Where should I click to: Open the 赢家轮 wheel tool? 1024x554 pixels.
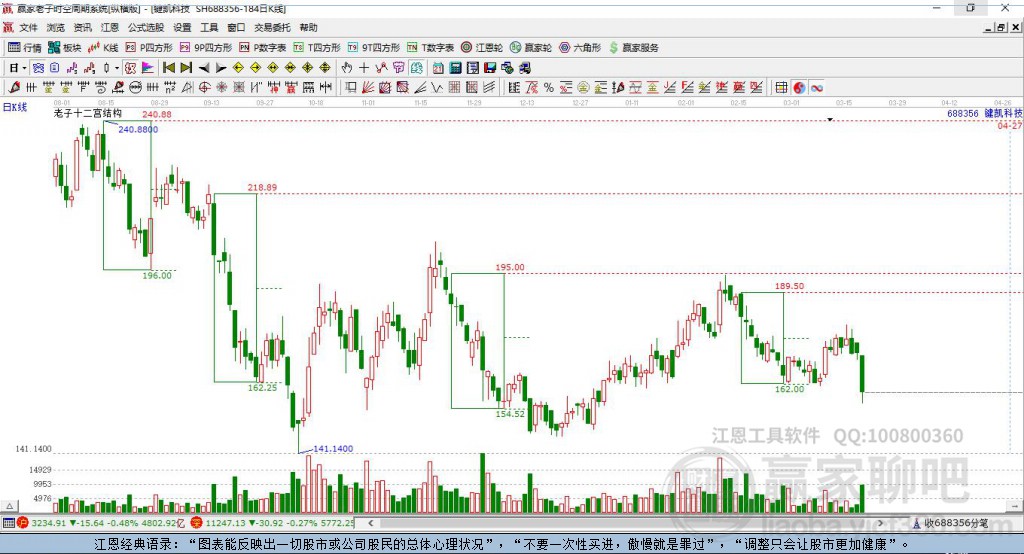[x=530, y=48]
